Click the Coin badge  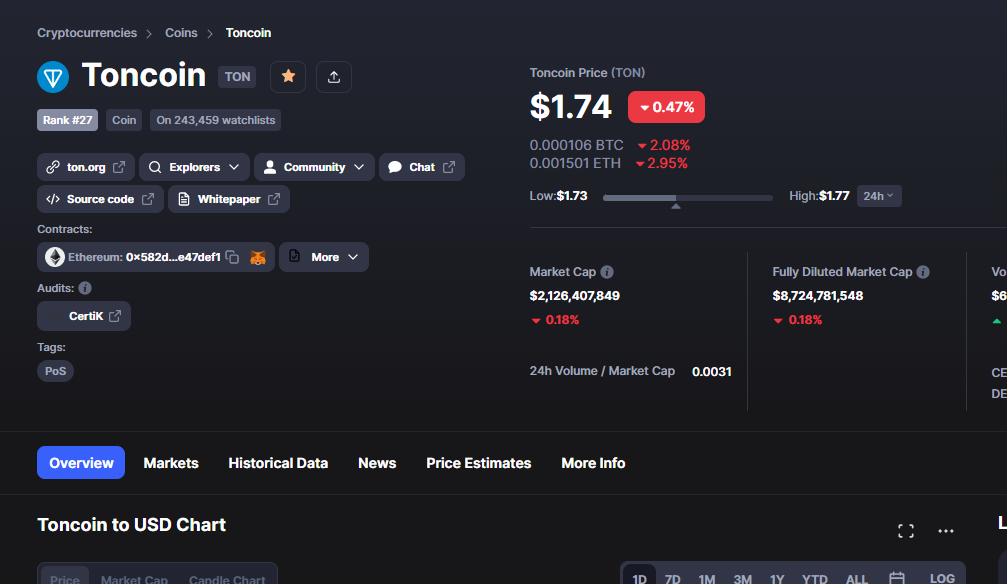coord(124,120)
